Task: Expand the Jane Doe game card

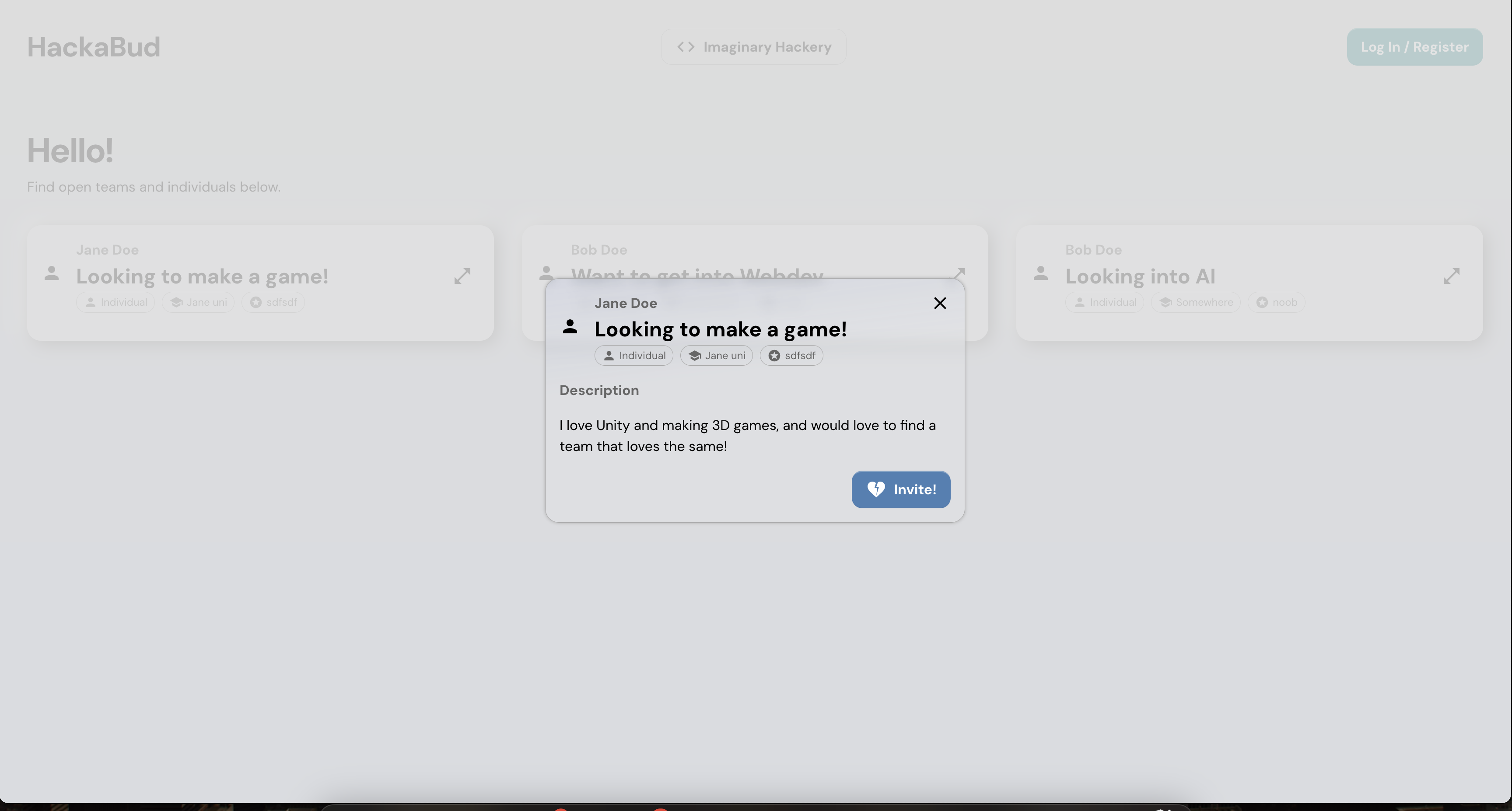Action: click(462, 276)
